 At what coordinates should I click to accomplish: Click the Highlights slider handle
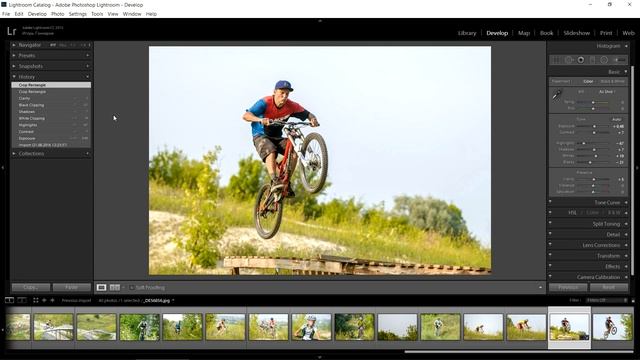coord(584,143)
